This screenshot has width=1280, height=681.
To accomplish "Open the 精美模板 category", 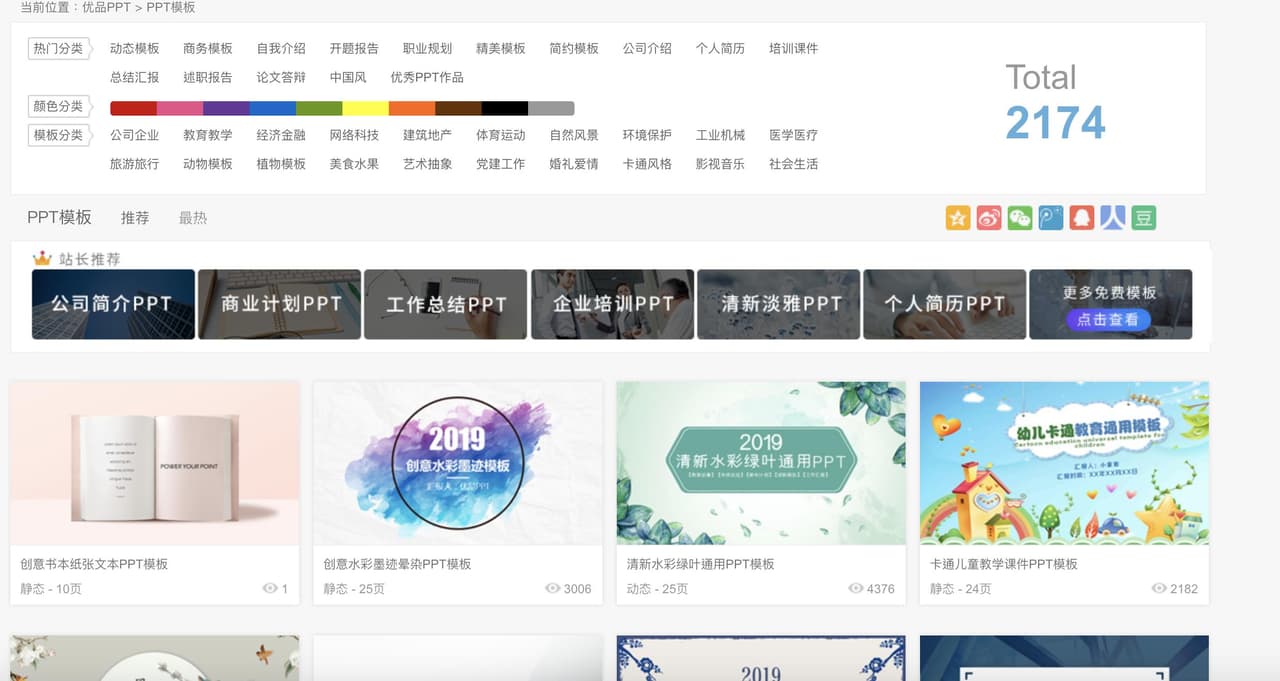I will coord(501,48).
